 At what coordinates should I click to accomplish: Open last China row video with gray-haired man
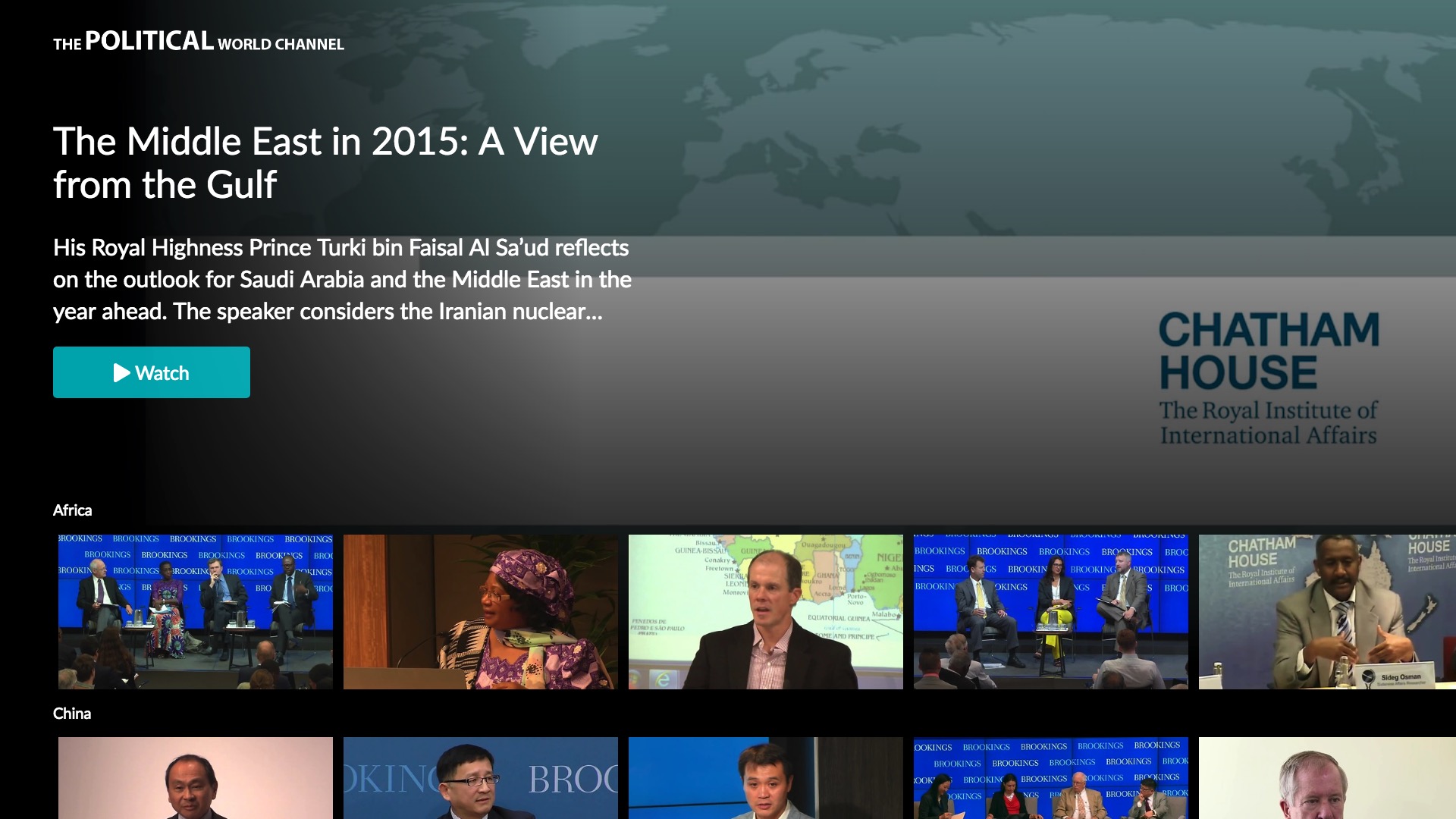click(x=1327, y=778)
